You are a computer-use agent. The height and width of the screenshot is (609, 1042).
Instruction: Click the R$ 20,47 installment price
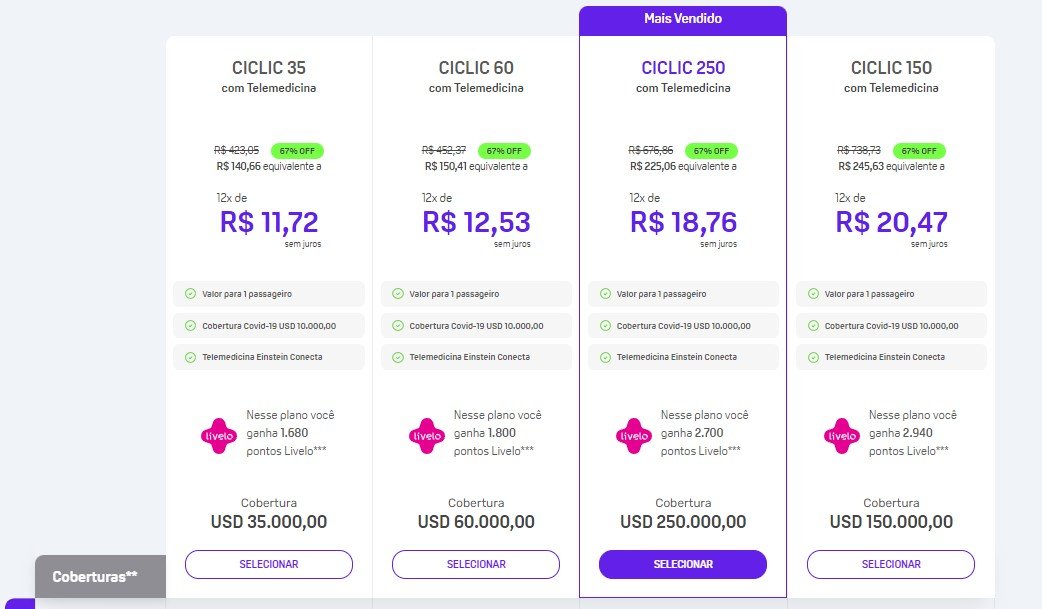891,222
